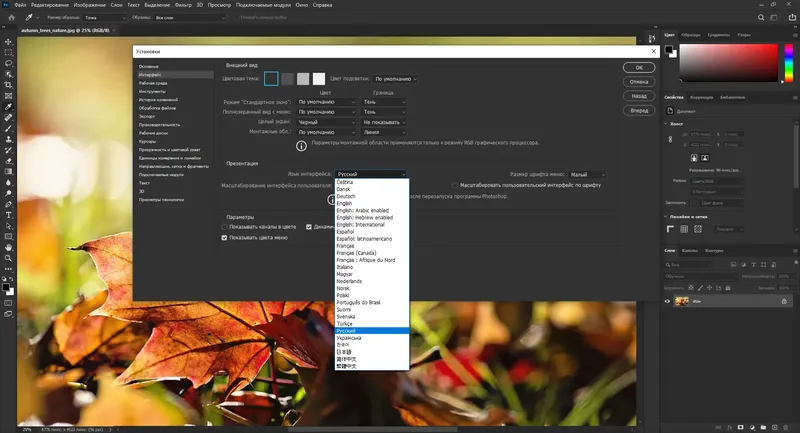Collapse the 'Линейки и сетки' section
Image resolution: width=800 pixels, height=433 pixels.
click(x=665, y=217)
